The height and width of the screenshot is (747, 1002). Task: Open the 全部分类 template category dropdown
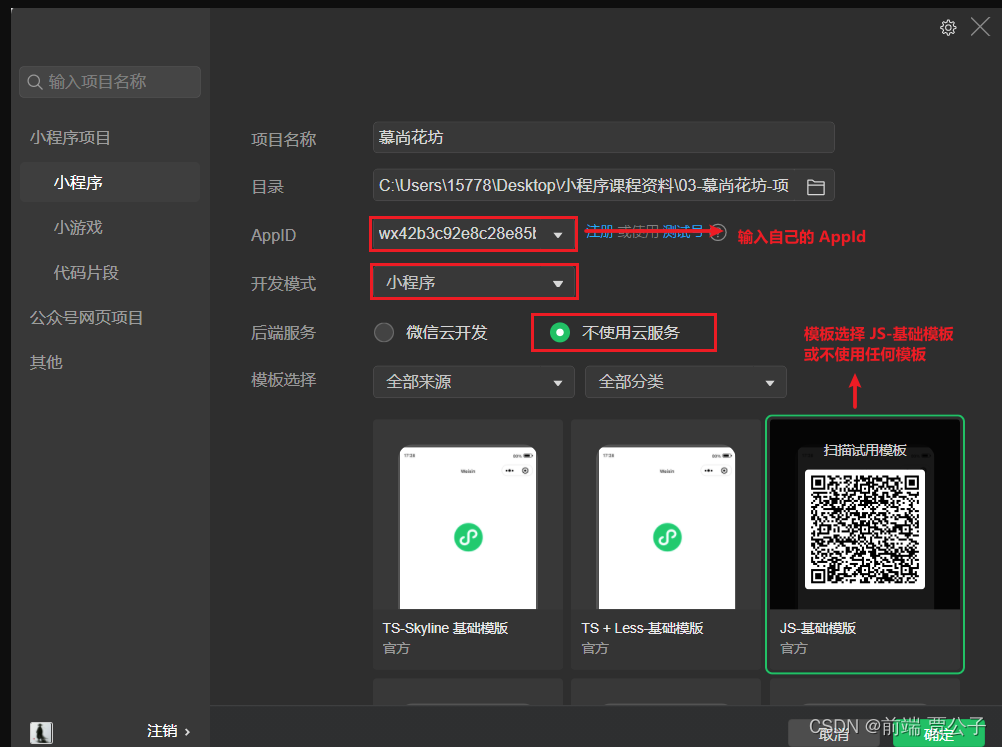click(685, 381)
